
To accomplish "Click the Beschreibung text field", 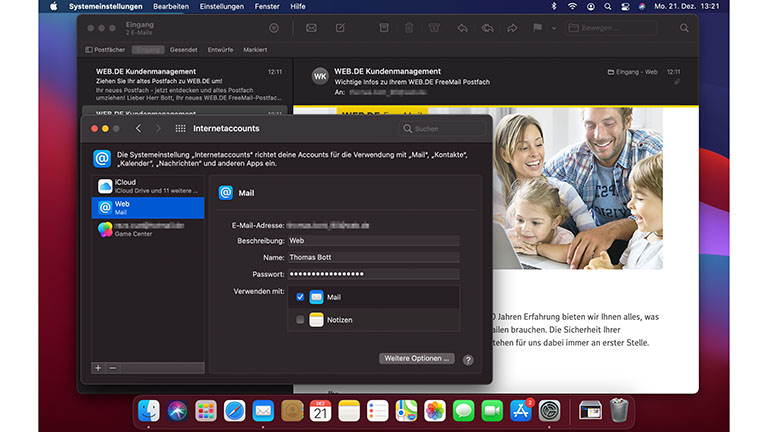I will [x=373, y=241].
